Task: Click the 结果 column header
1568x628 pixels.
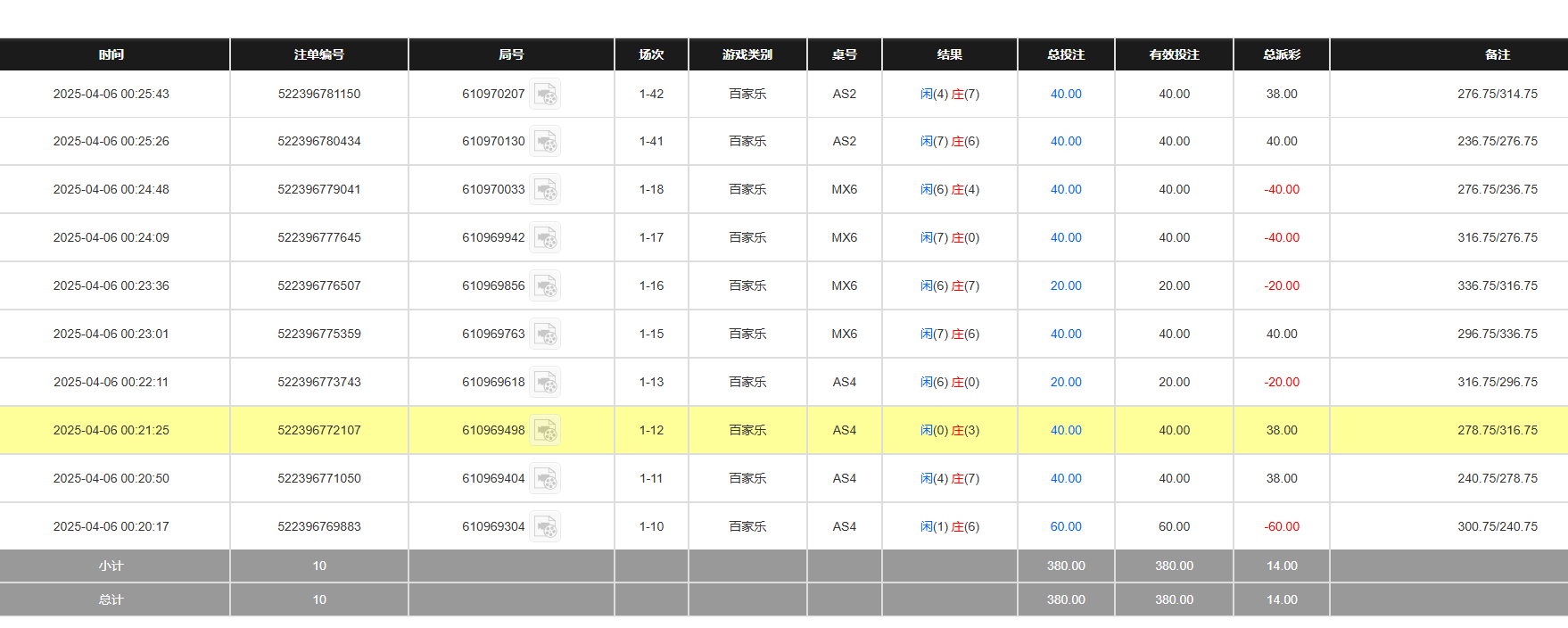Action: coord(949,54)
